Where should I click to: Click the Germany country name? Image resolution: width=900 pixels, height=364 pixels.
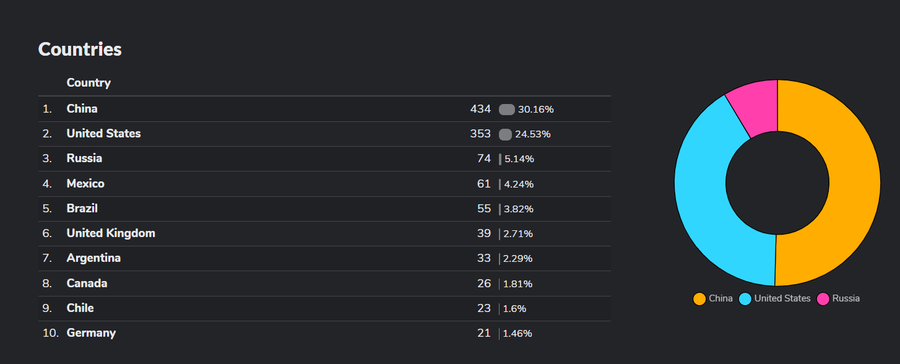(91, 333)
